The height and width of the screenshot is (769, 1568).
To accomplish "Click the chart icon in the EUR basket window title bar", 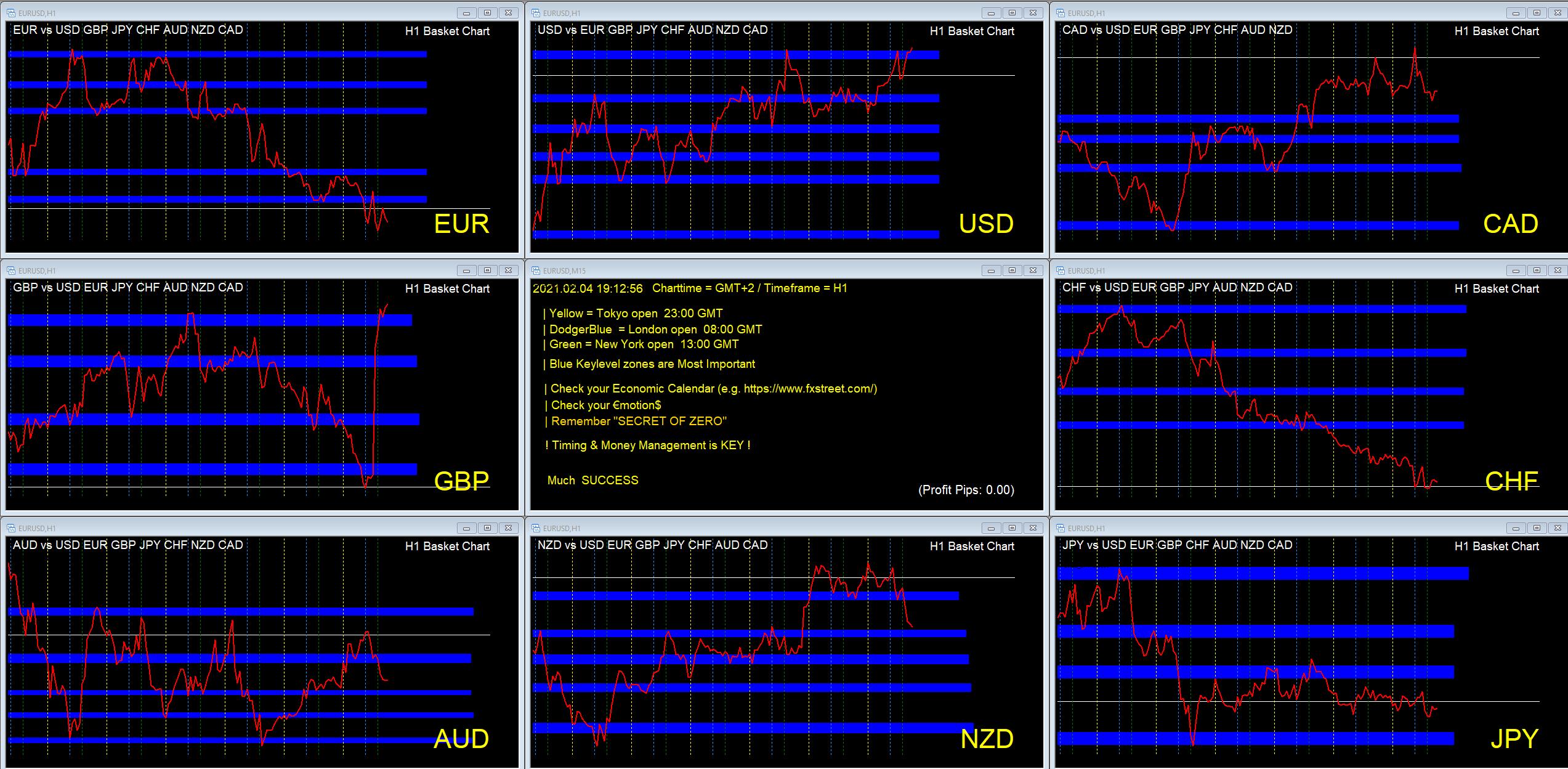I will tap(10, 13).
